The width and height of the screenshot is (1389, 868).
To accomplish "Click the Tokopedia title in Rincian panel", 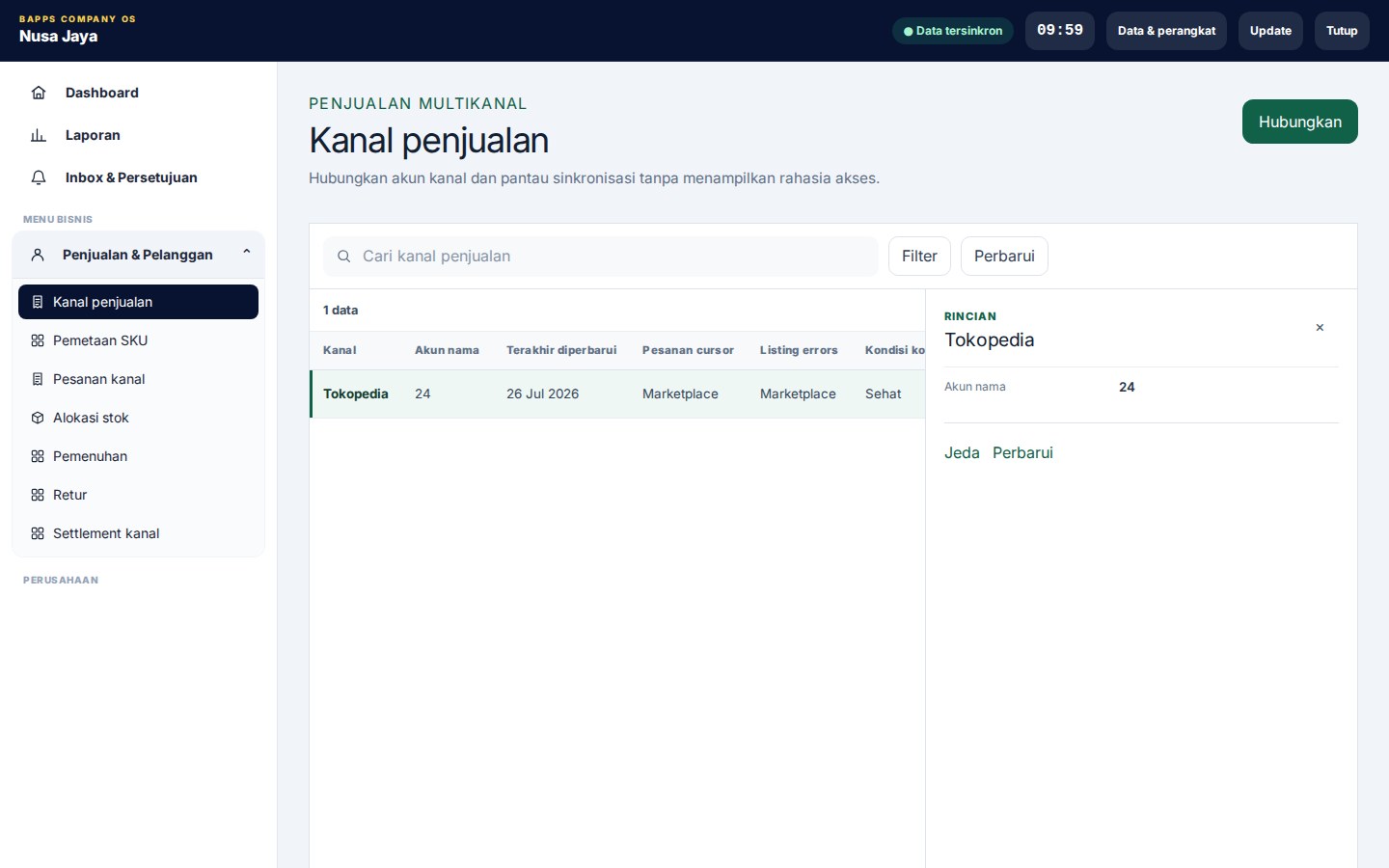I will click(x=990, y=339).
